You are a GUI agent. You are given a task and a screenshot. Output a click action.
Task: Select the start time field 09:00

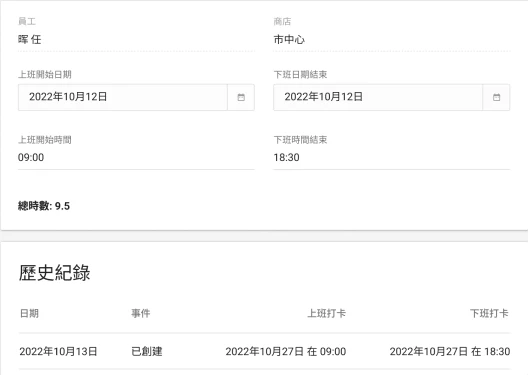pos(136,157)
